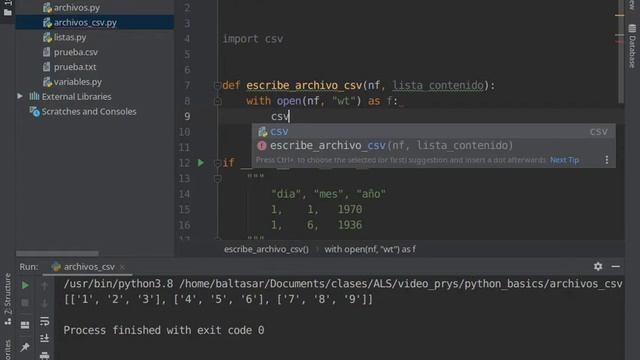
Task: Click the 'with open(nf, "wt") as f' breadcrumb
Action: pos(370,249)
